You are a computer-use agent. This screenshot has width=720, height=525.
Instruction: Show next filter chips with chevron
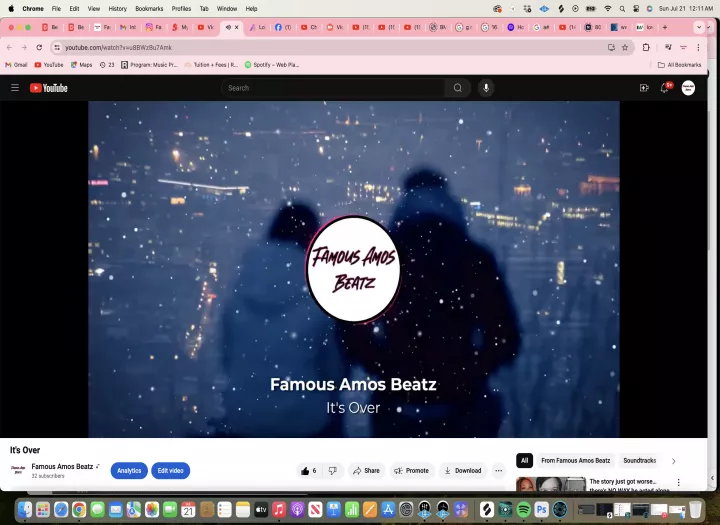click(674, 461)
